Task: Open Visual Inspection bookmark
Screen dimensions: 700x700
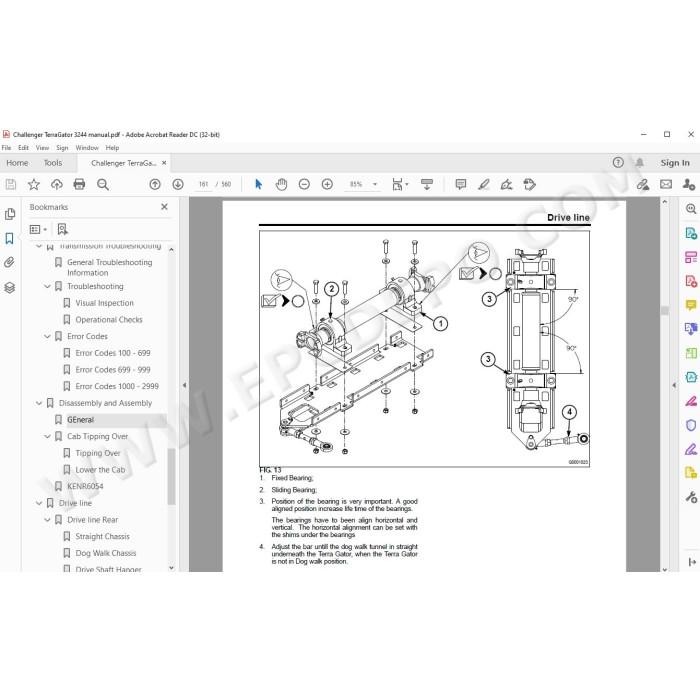Action: (x=104, y=303)
